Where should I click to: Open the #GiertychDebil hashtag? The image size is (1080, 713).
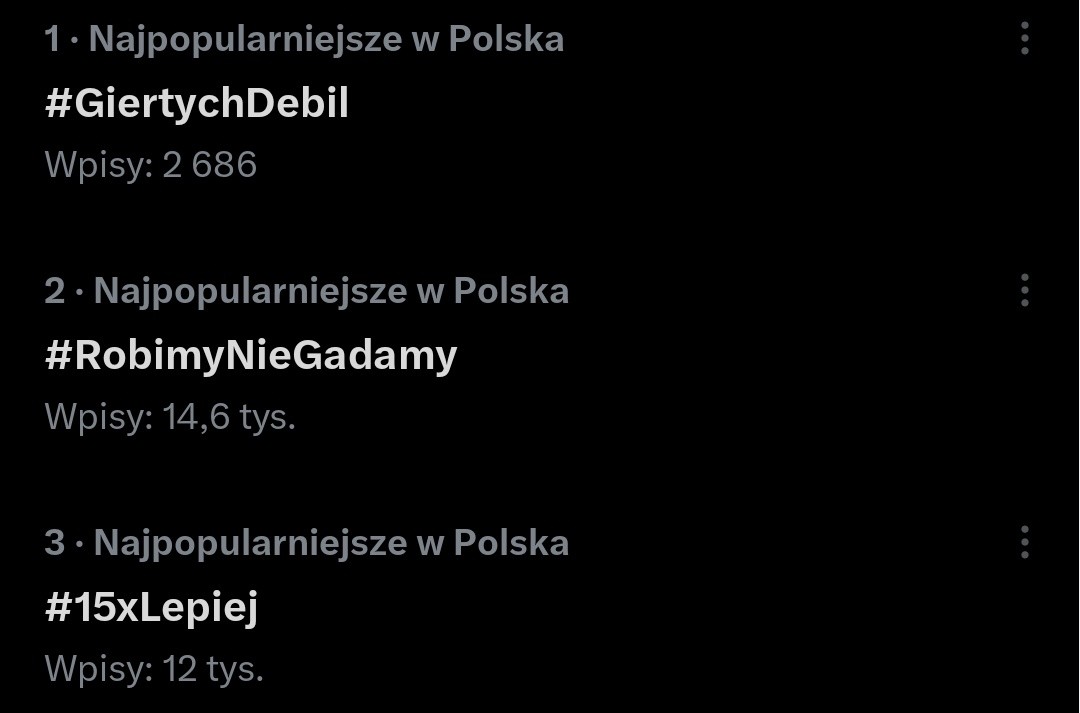[x=197, y=103]
